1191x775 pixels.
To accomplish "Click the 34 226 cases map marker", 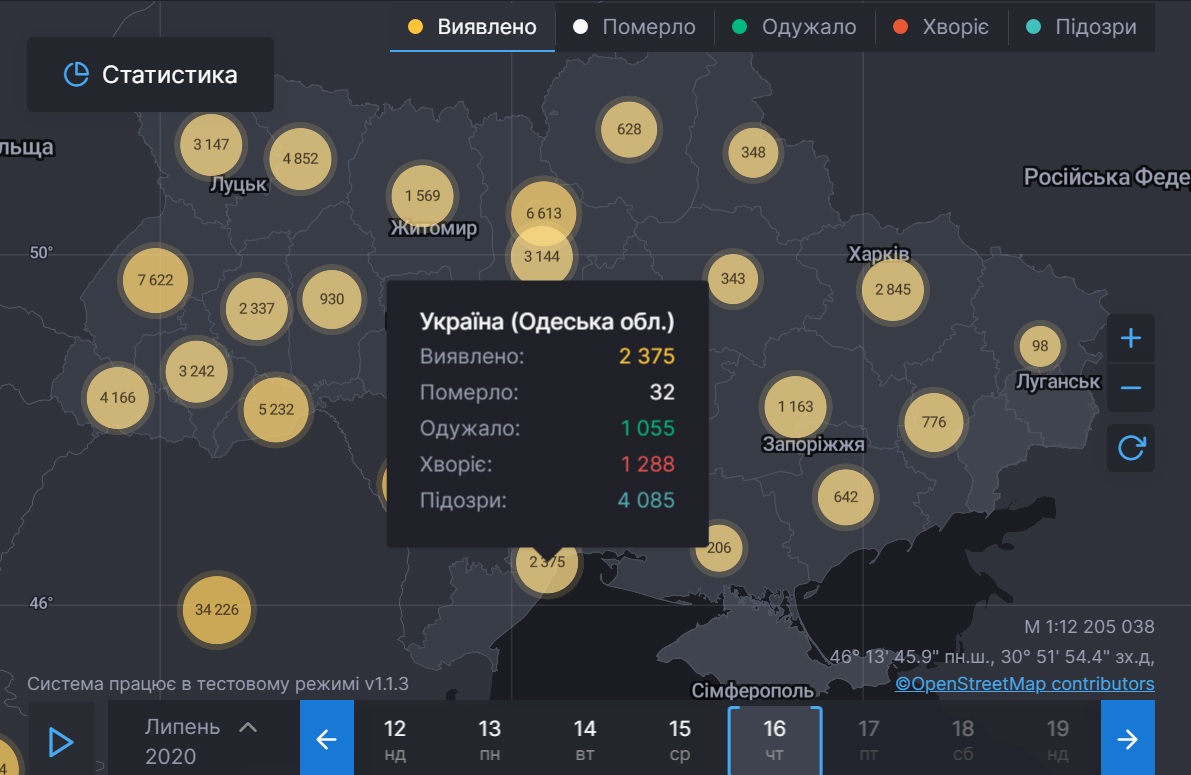I will [x=217, y=610].
